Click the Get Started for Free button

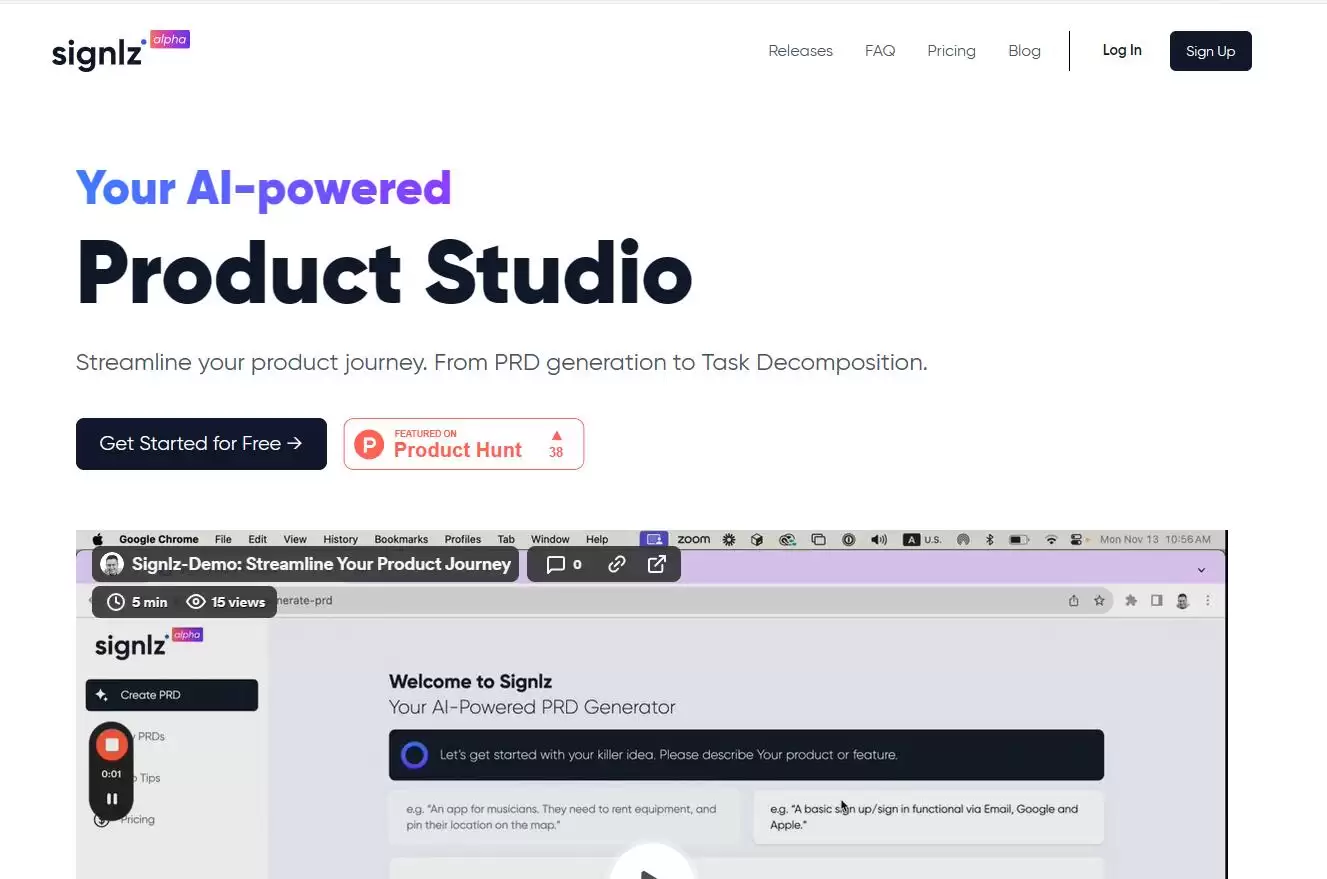pyautogui.click(x=201, y=443)
